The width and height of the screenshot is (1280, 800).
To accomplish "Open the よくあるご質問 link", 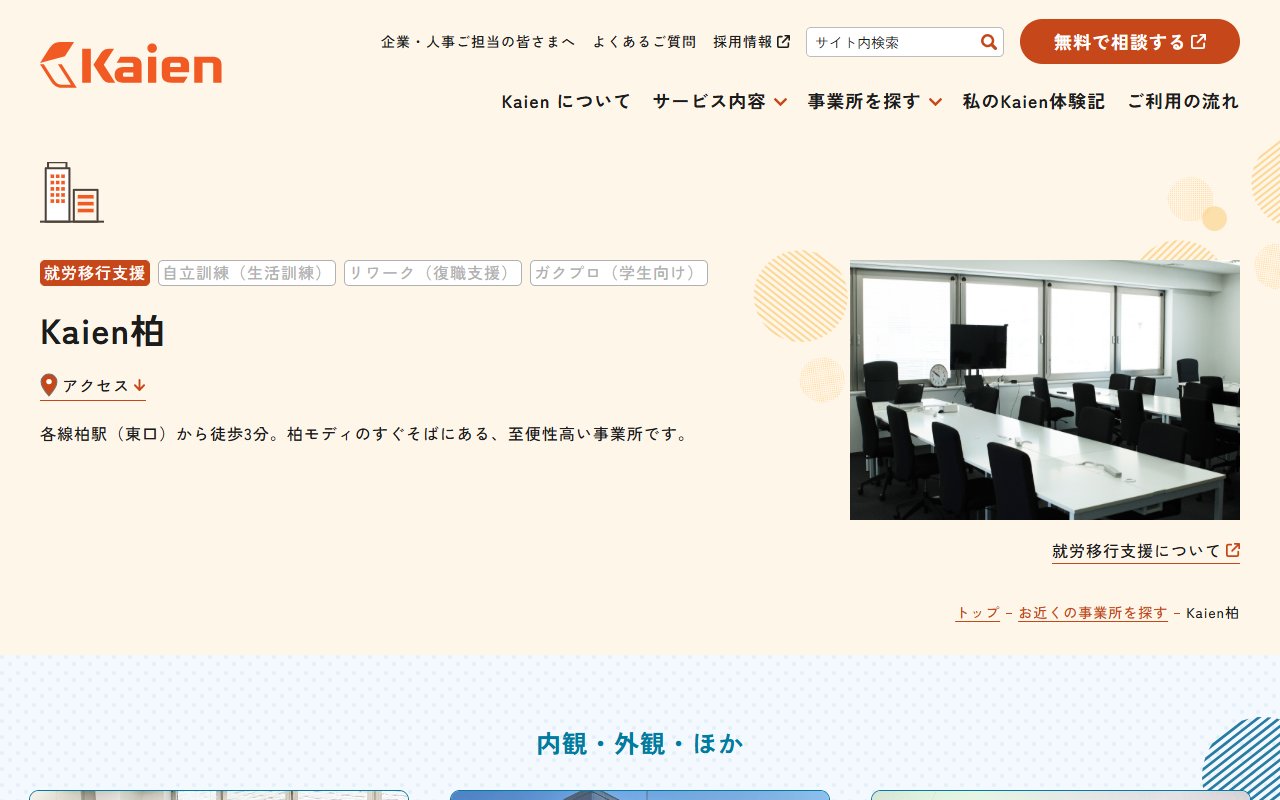I will pos(644,42).
